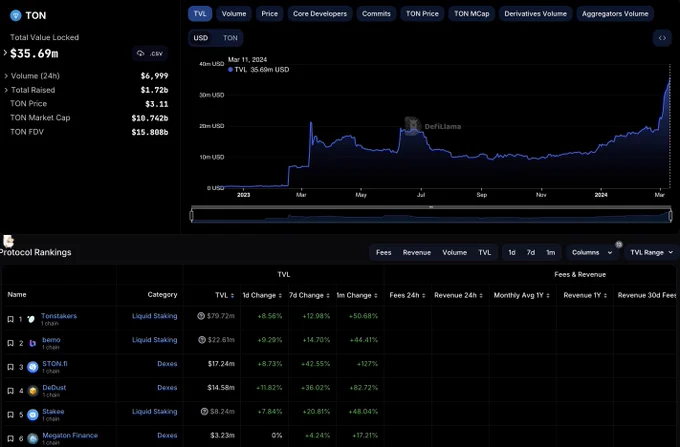Bookmark the Megaton Finance protocol row
The height and width of the screenshot is (447, 680).
tap(10, 438)
